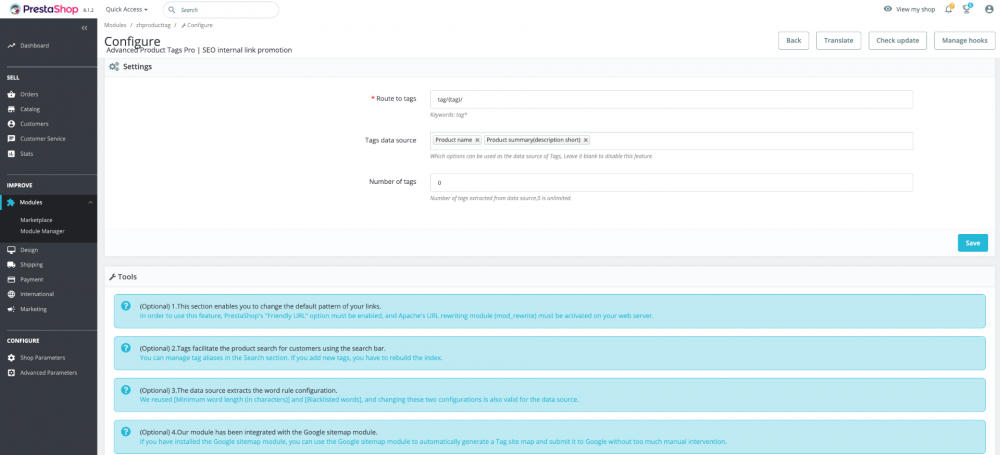Click the Number of tags field
1000x455 pixels.
[672, 183]
